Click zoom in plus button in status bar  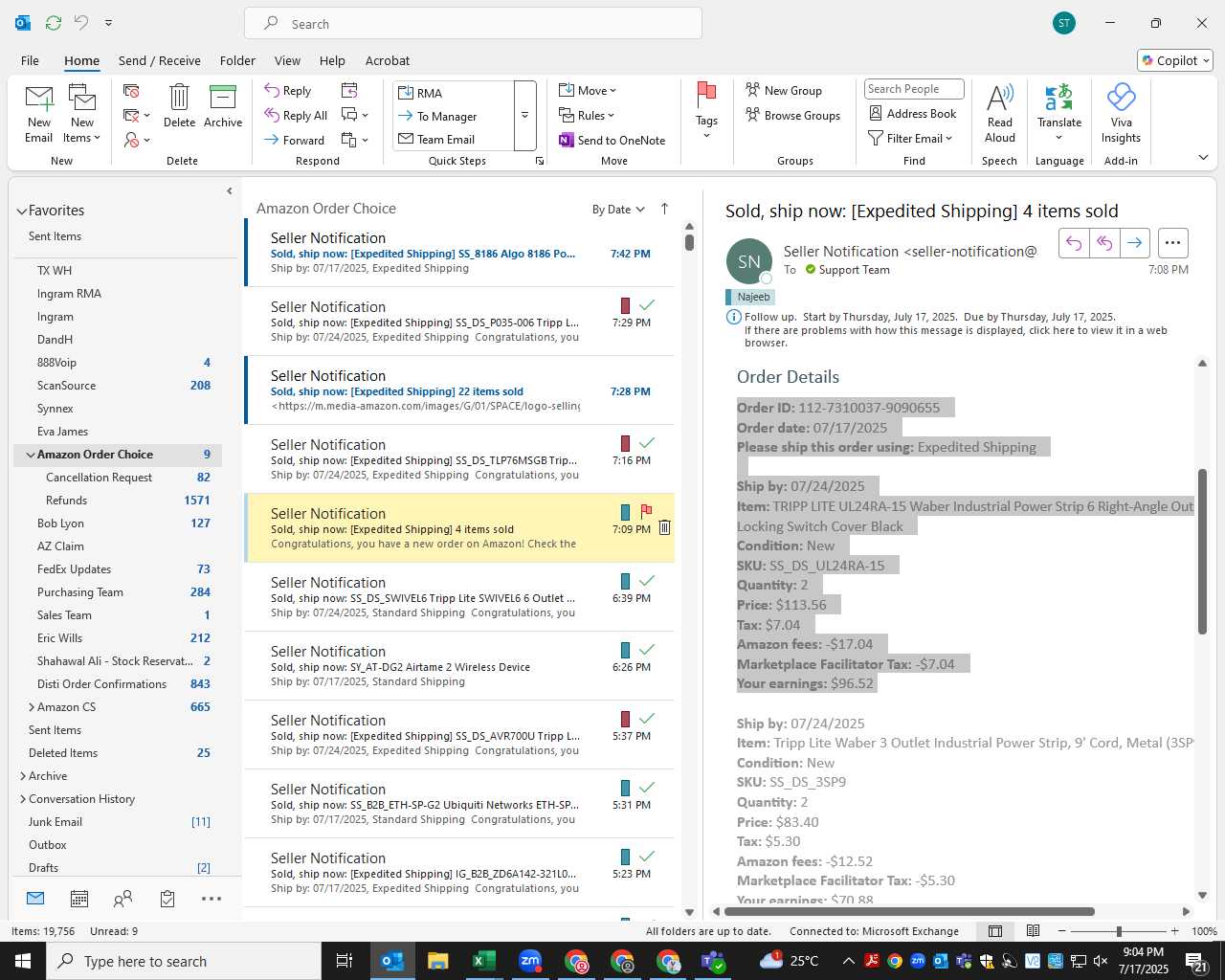1174,931
